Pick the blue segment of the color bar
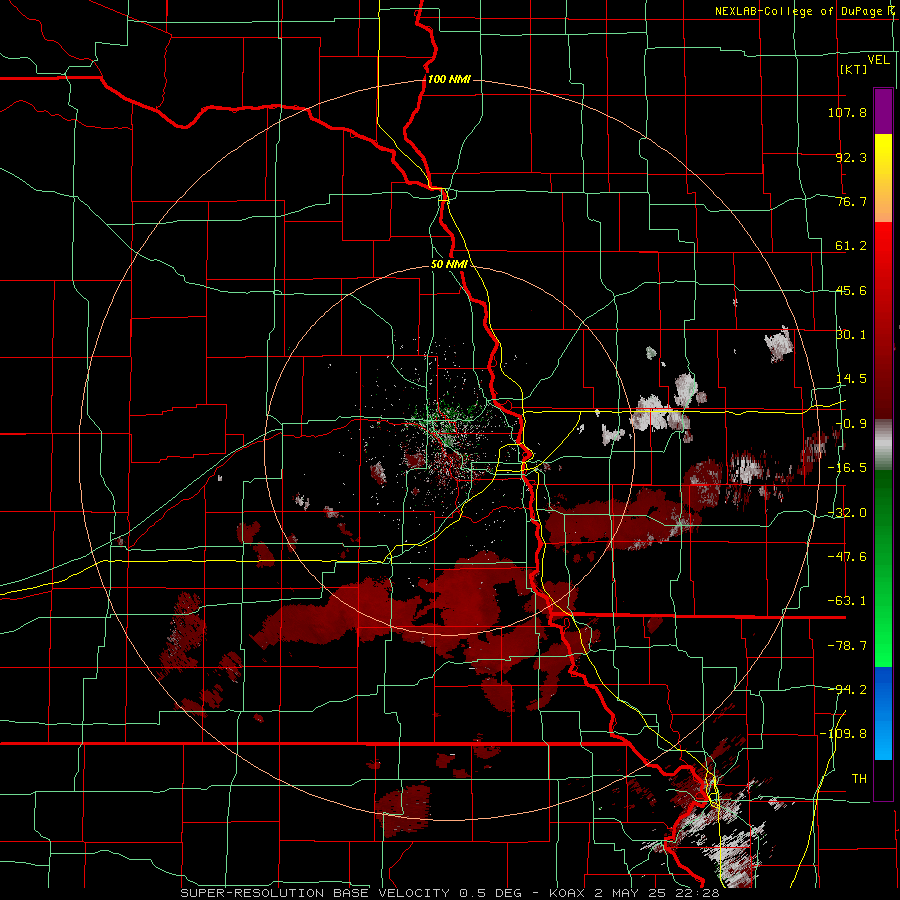Image resolution: width=900 pixels, height=900 pixels. pos(883,713)
